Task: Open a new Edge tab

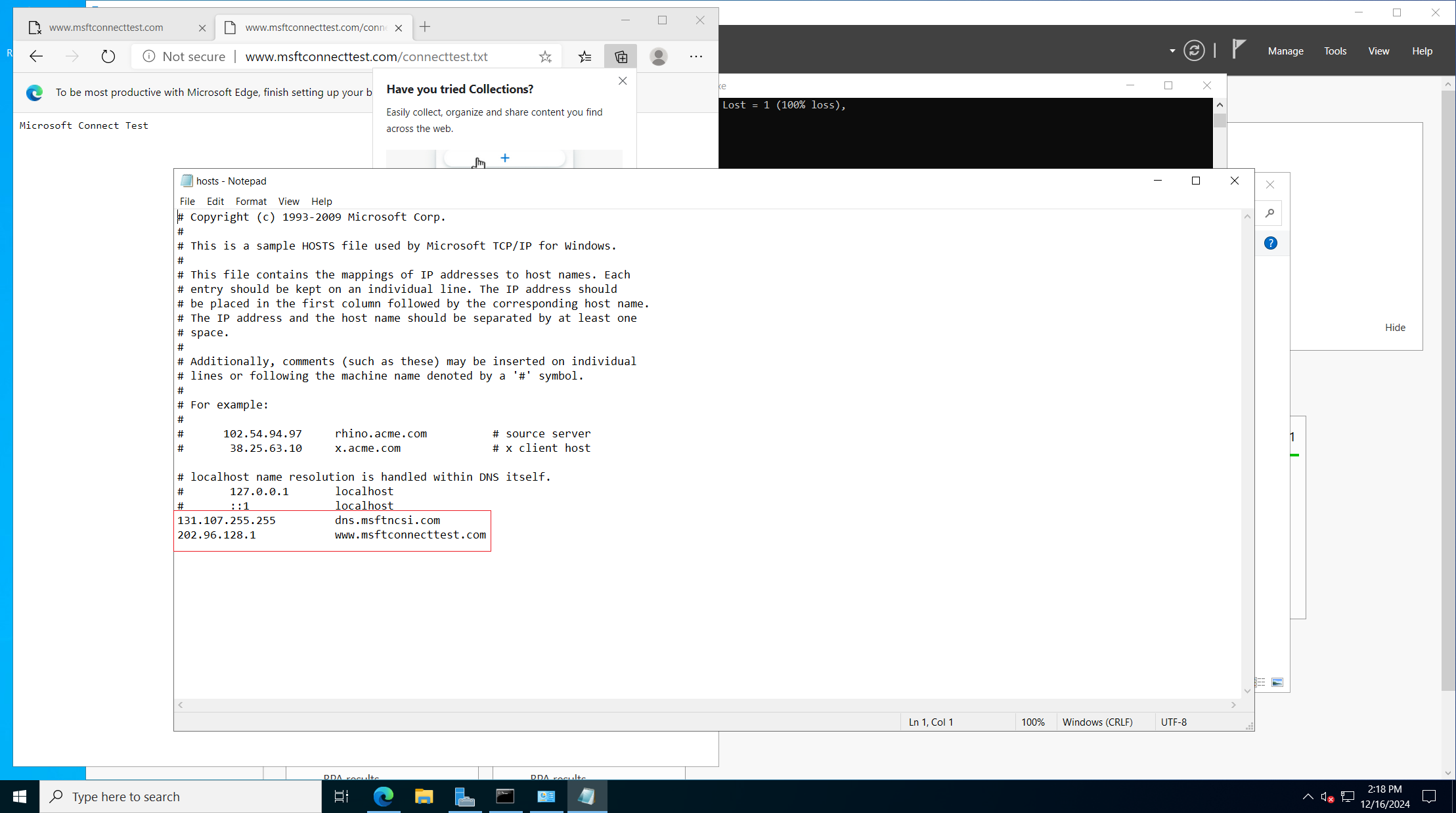Action: pos(425,27)
